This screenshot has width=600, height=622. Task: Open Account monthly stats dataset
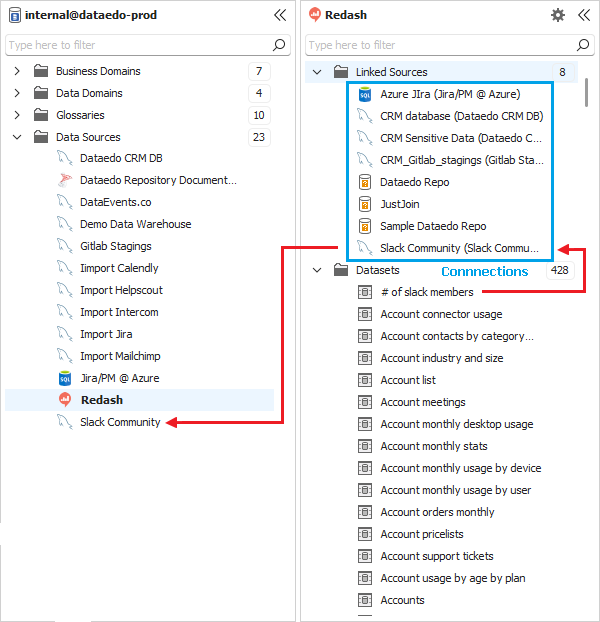[434, 446]
